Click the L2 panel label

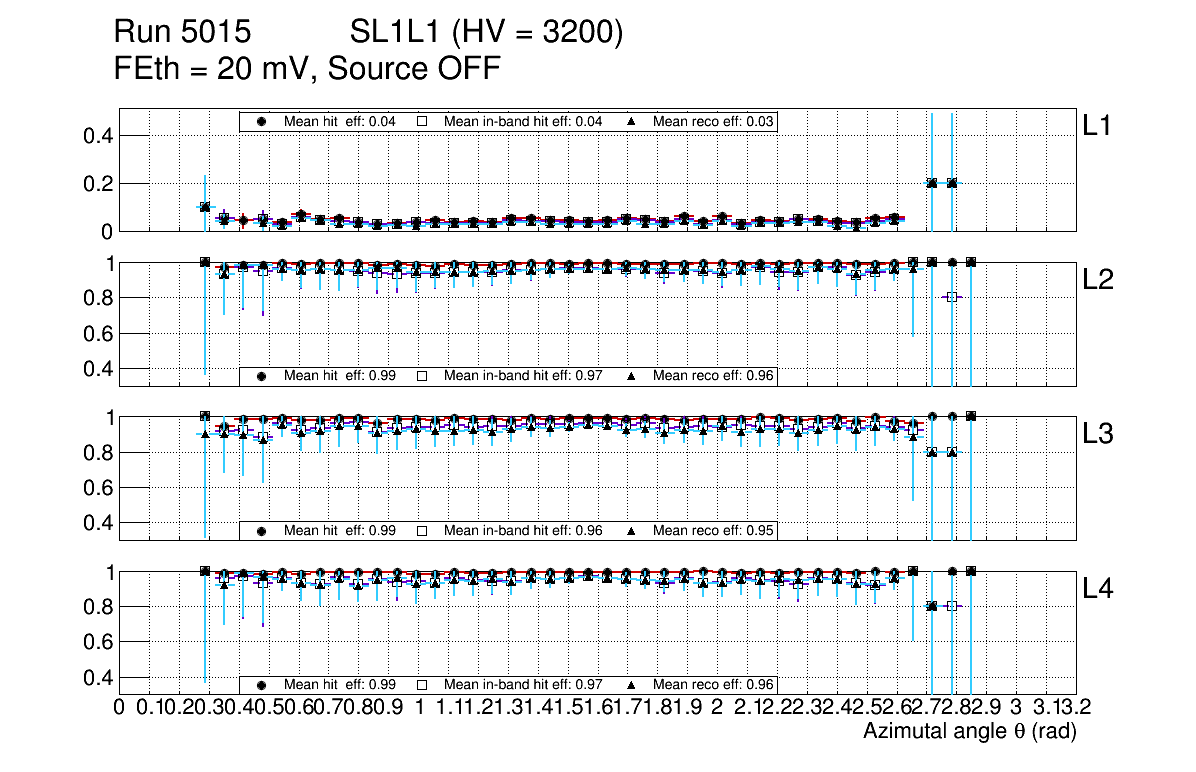click(1100, 280)
